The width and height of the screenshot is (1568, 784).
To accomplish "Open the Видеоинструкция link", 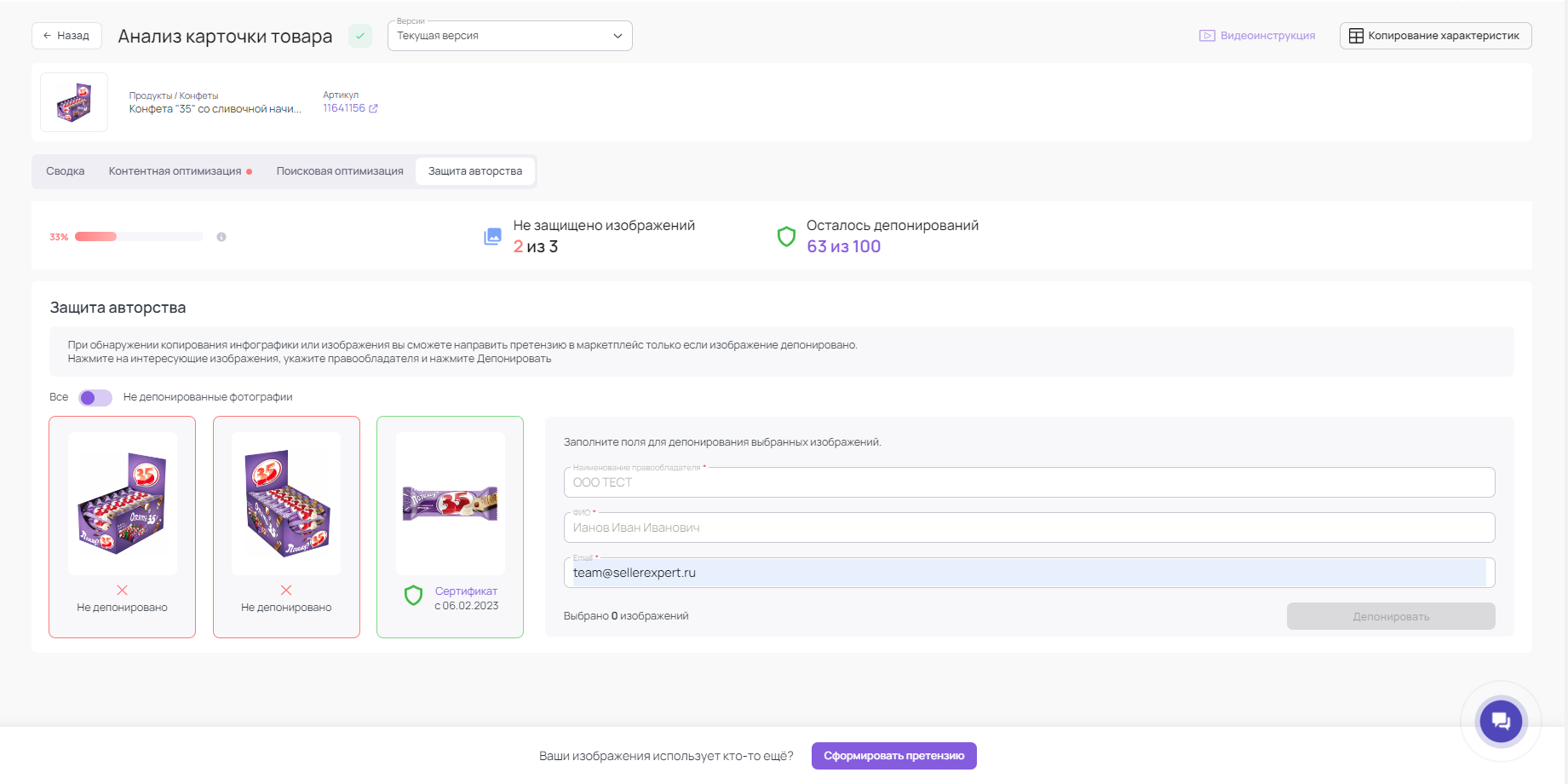I will [1257, 36].
